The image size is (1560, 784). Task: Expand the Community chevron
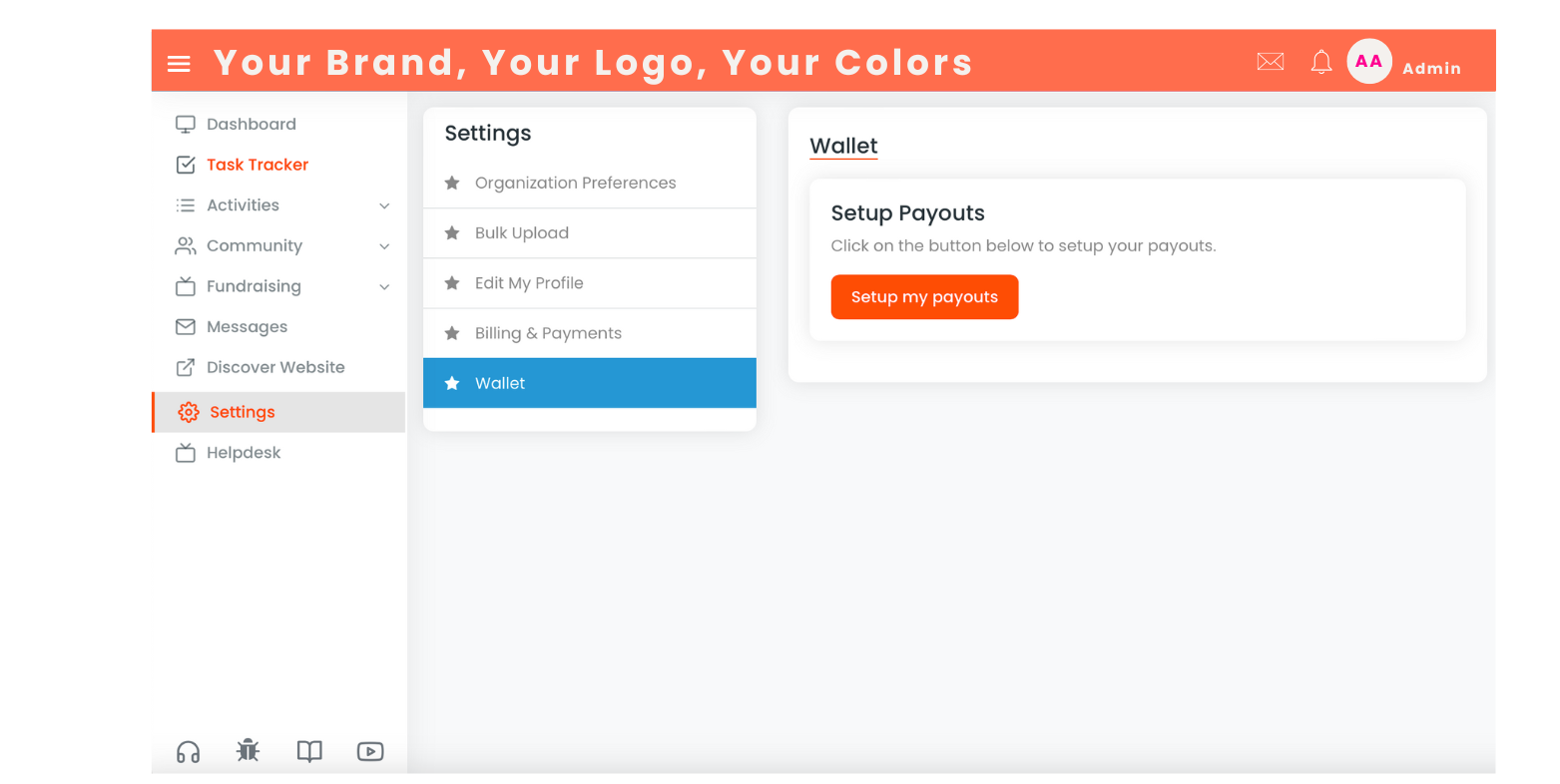384,246
